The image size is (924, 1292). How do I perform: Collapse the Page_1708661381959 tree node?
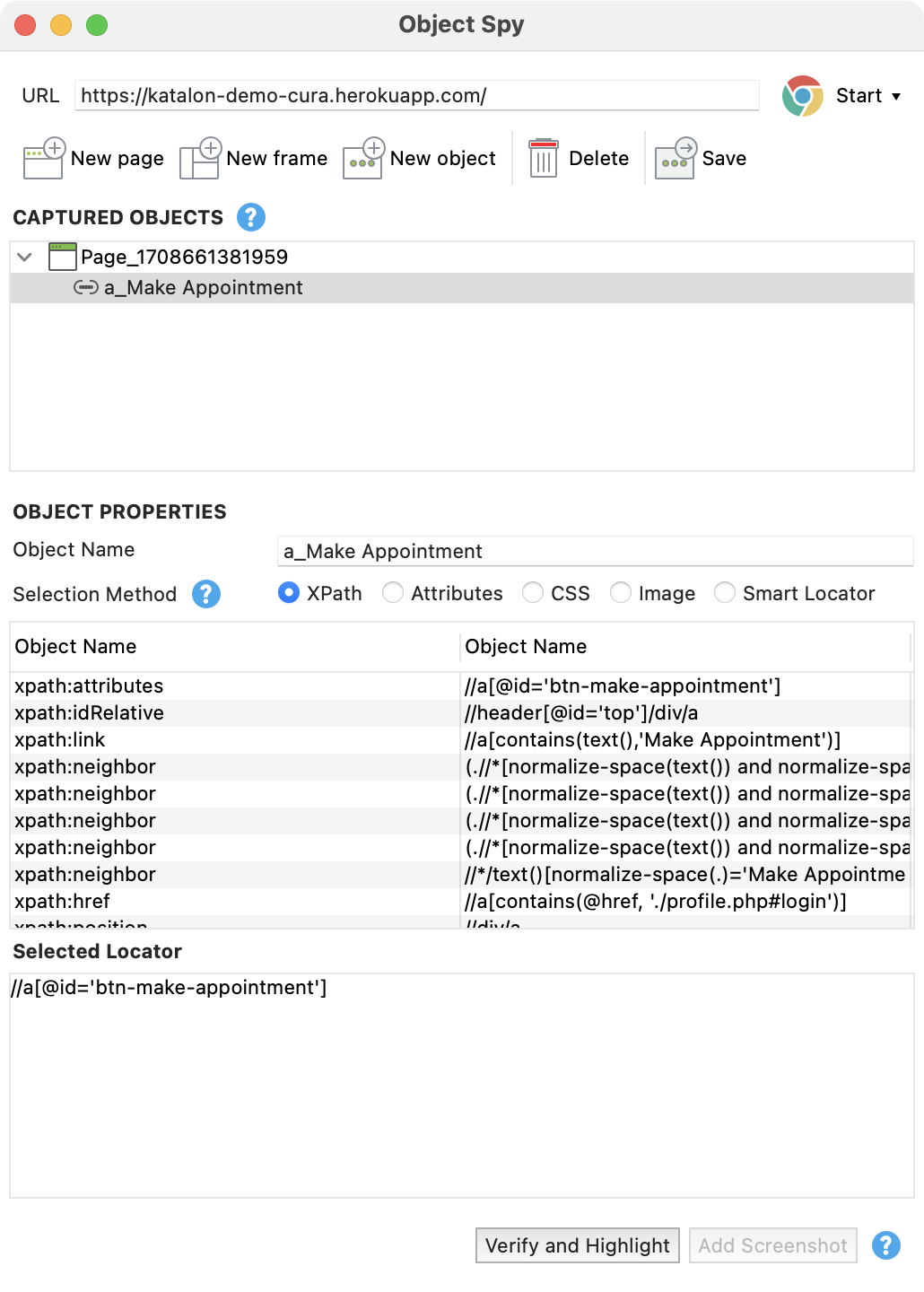click(25, 258)
